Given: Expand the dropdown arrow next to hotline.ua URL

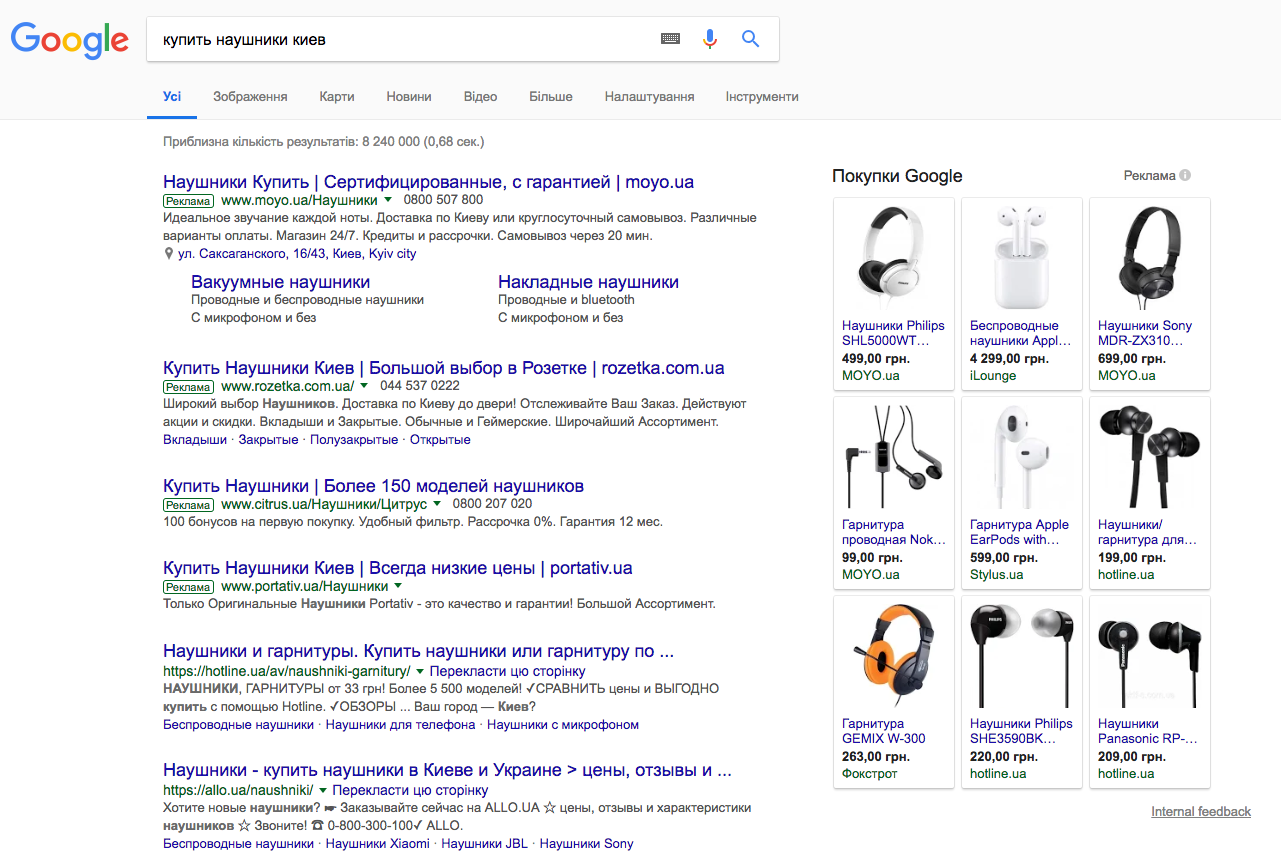Looking at the screenshot, I should [x=420, y=671].
